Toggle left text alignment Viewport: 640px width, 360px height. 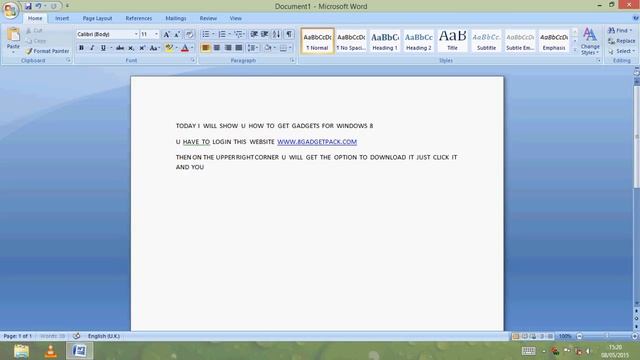(206, 48)
